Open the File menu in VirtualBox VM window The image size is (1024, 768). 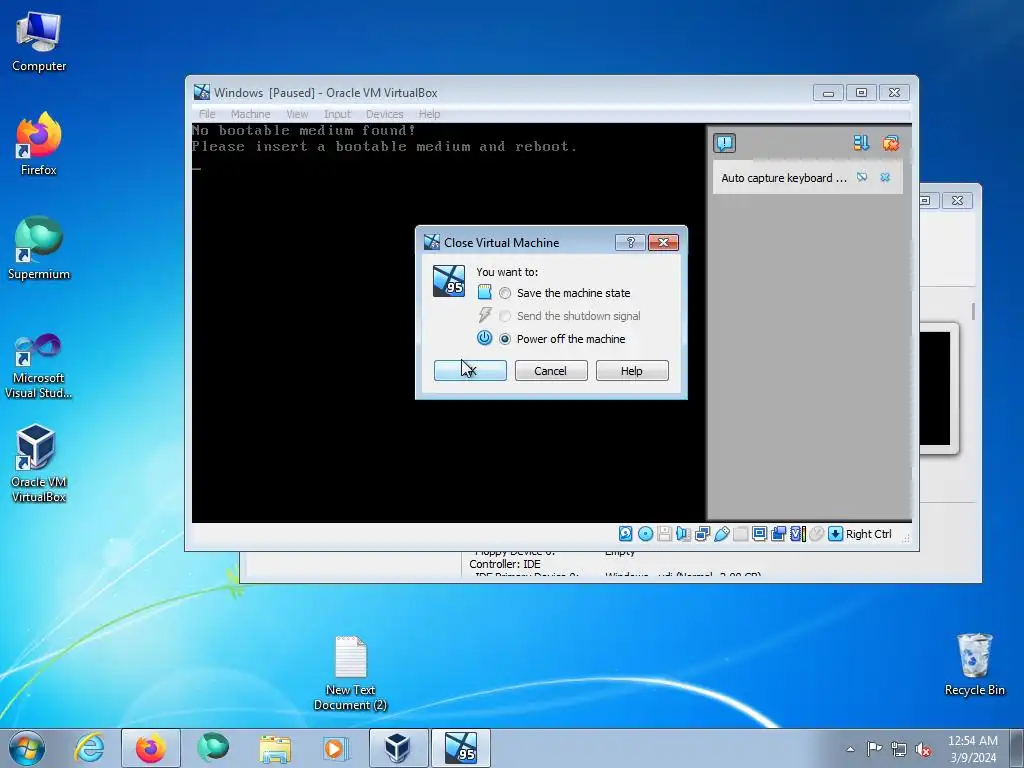click(207, 114)
